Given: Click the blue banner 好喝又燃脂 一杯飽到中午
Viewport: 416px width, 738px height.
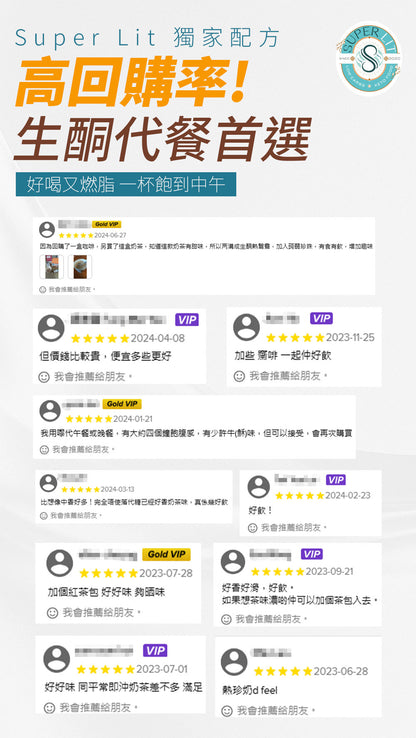Looking at the screenshot, I should [126, 184].
